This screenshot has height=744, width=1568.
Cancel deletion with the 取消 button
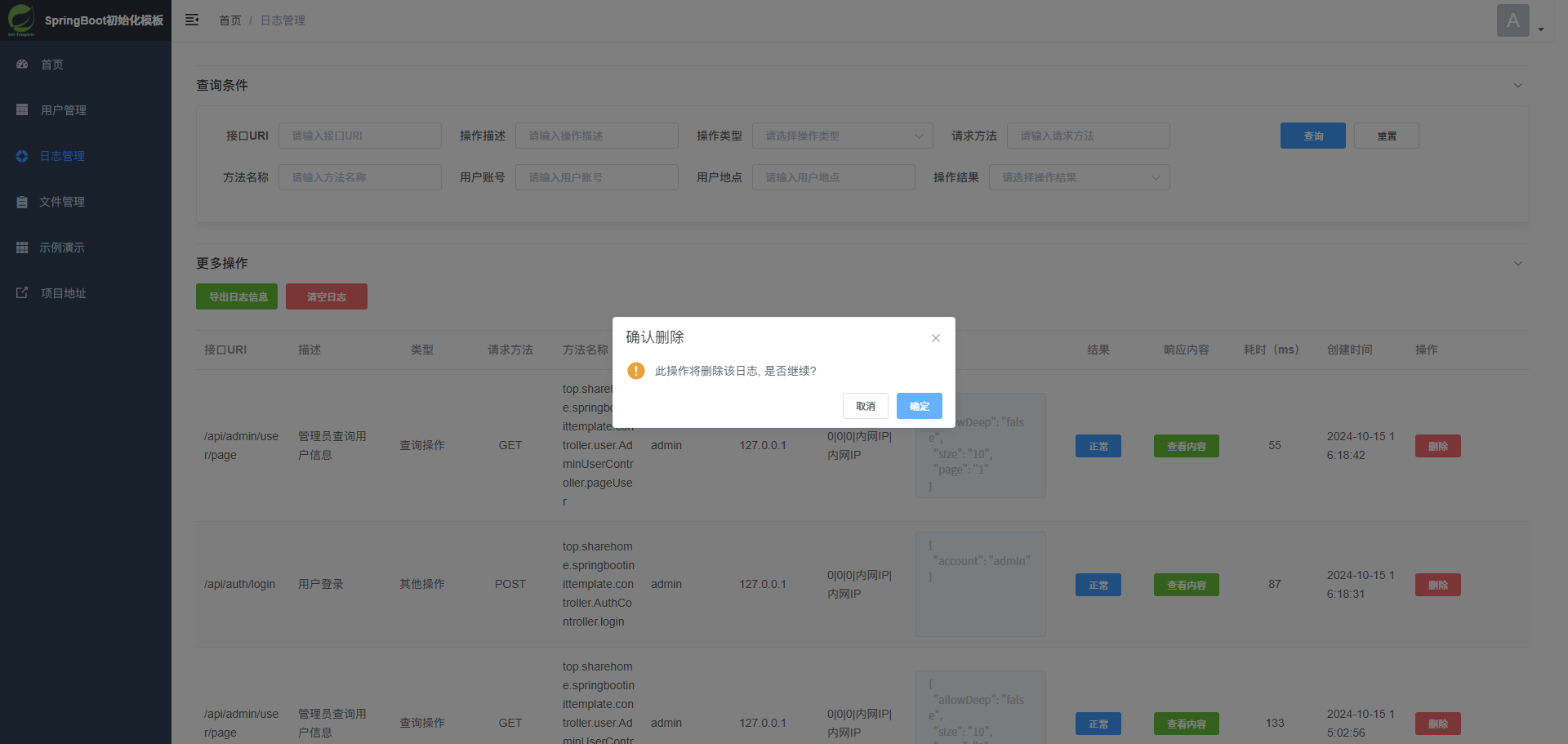[866, 406]
